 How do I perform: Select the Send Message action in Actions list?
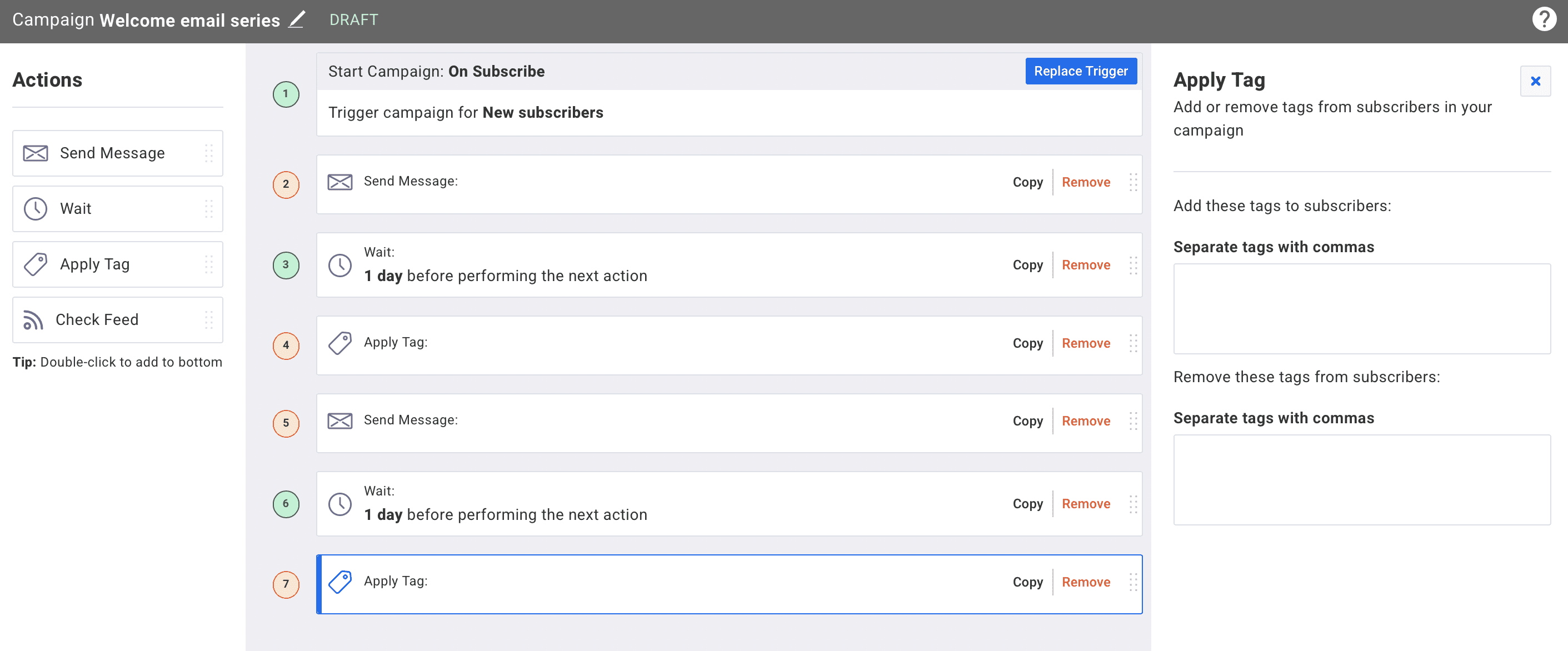click(117, 153)
